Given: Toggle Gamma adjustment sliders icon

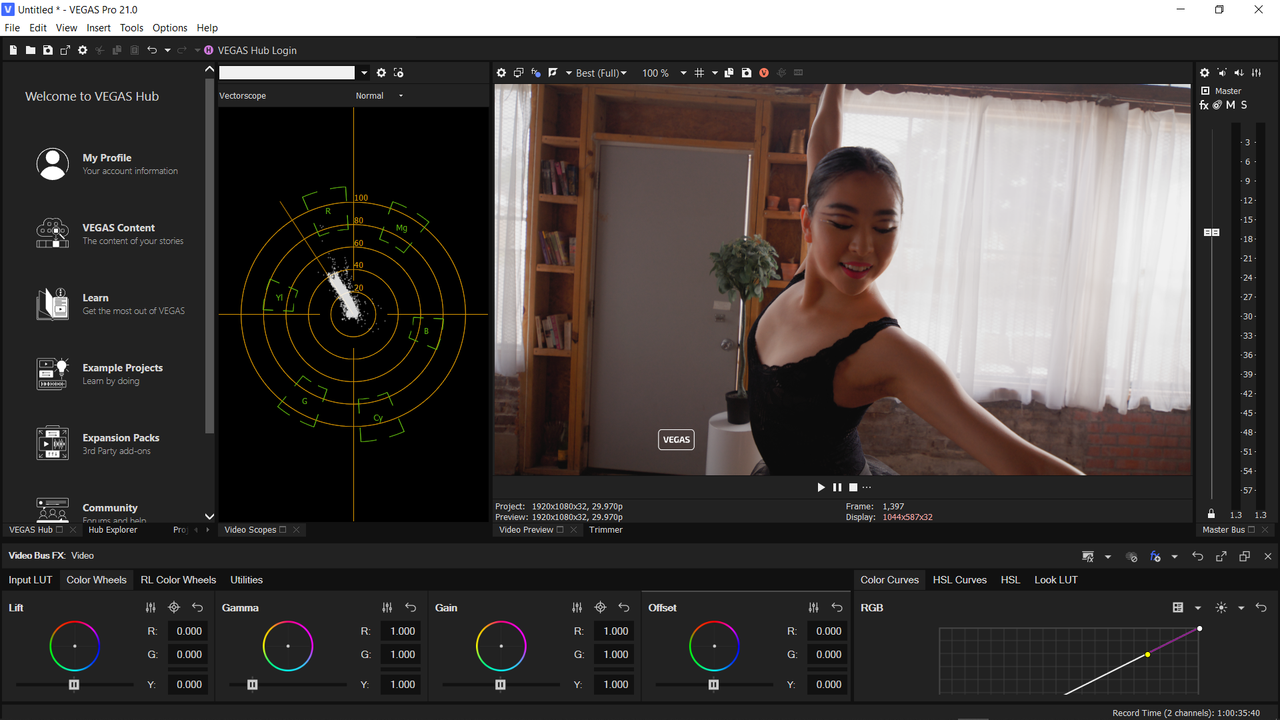Looking at the screenshot, I should [387, 608].
